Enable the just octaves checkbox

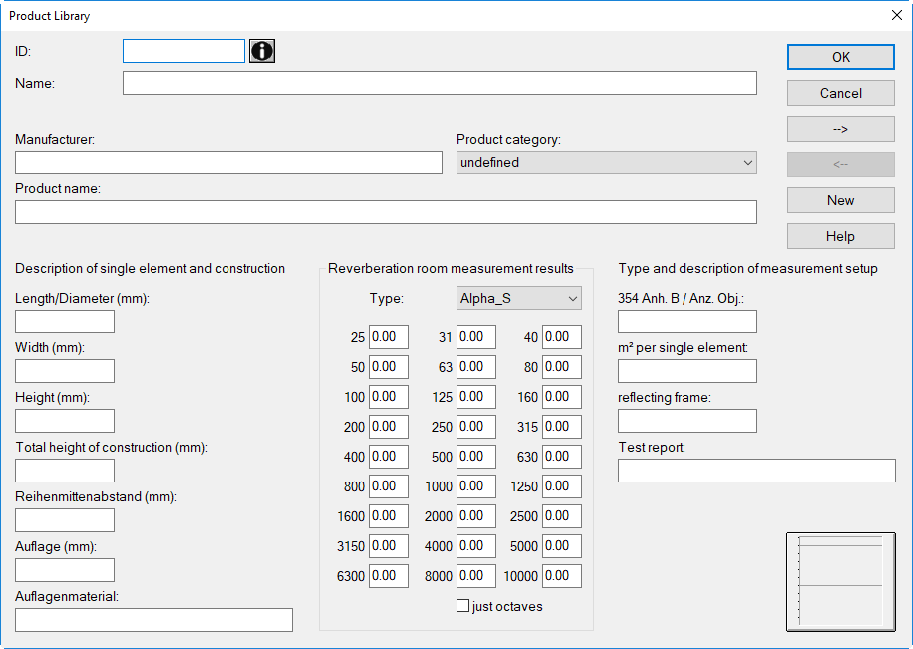[463, 606]
